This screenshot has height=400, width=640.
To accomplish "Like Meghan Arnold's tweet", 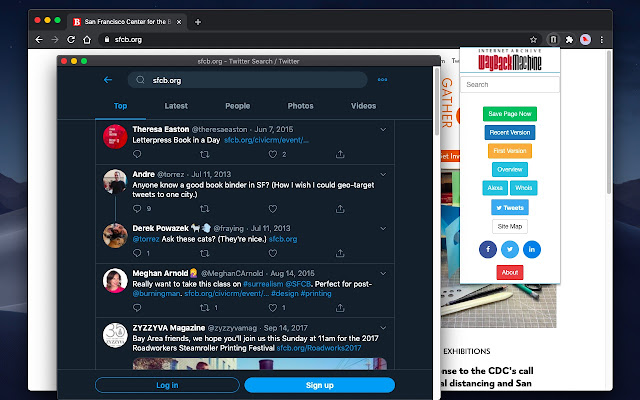I will (x=273, y=308).
